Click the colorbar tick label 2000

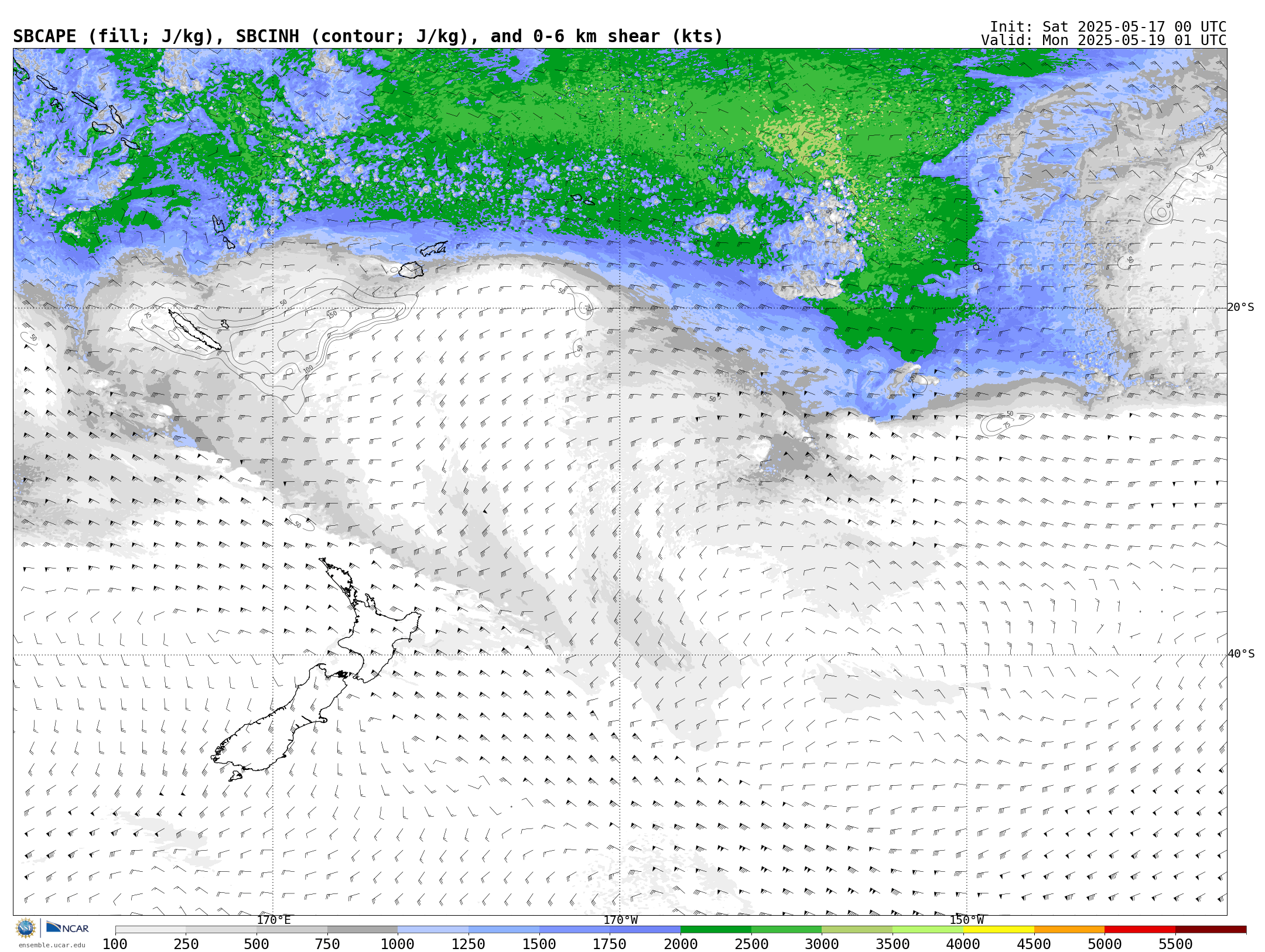coord(681,944)
